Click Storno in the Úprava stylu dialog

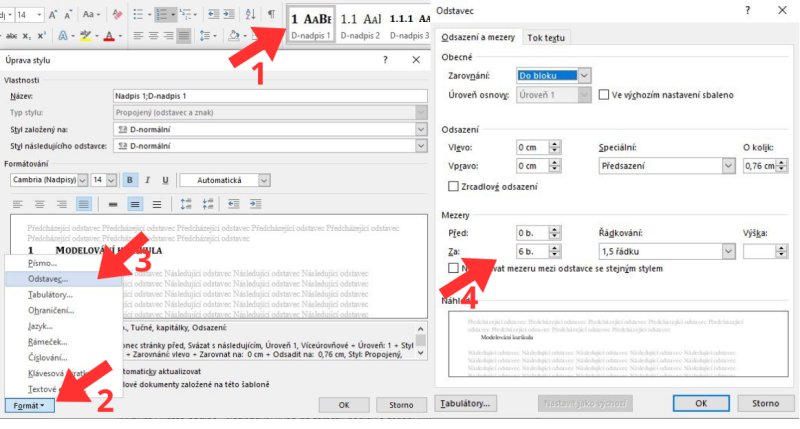[x=401, y=405]
